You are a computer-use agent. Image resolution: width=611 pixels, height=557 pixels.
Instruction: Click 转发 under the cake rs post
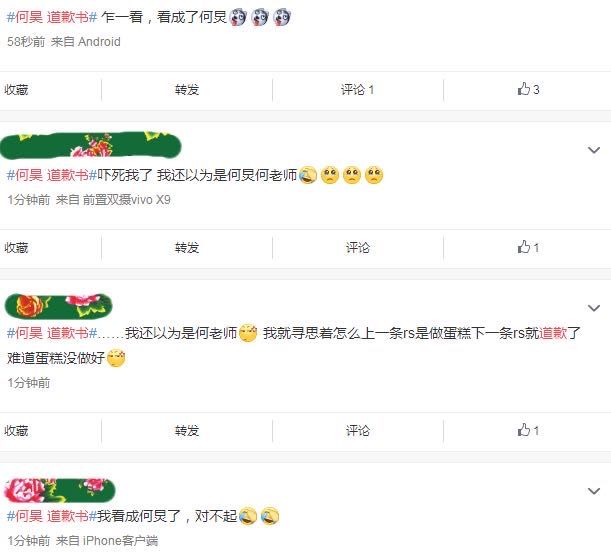[187, 431]
